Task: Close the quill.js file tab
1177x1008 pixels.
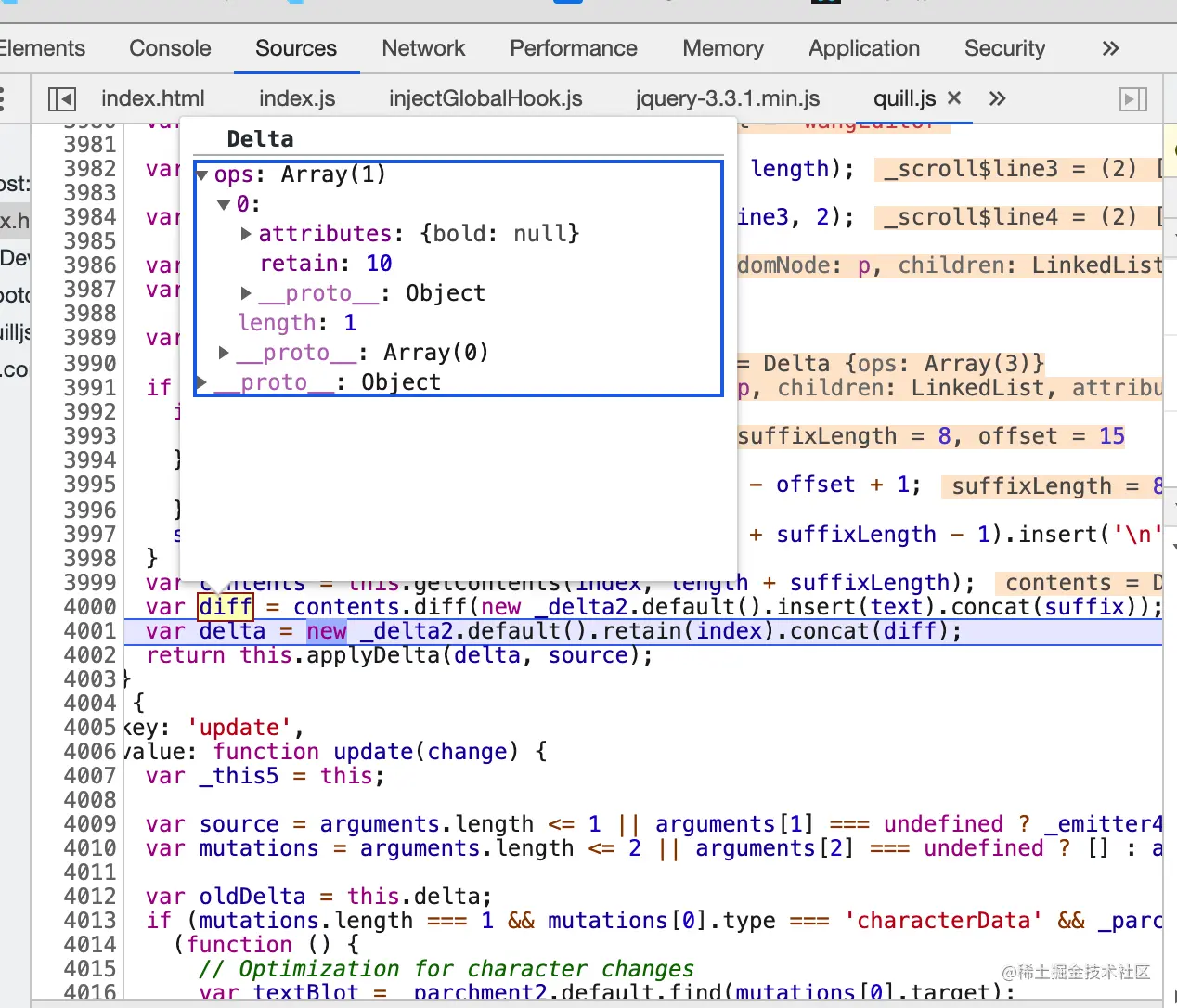Action: 954,97
